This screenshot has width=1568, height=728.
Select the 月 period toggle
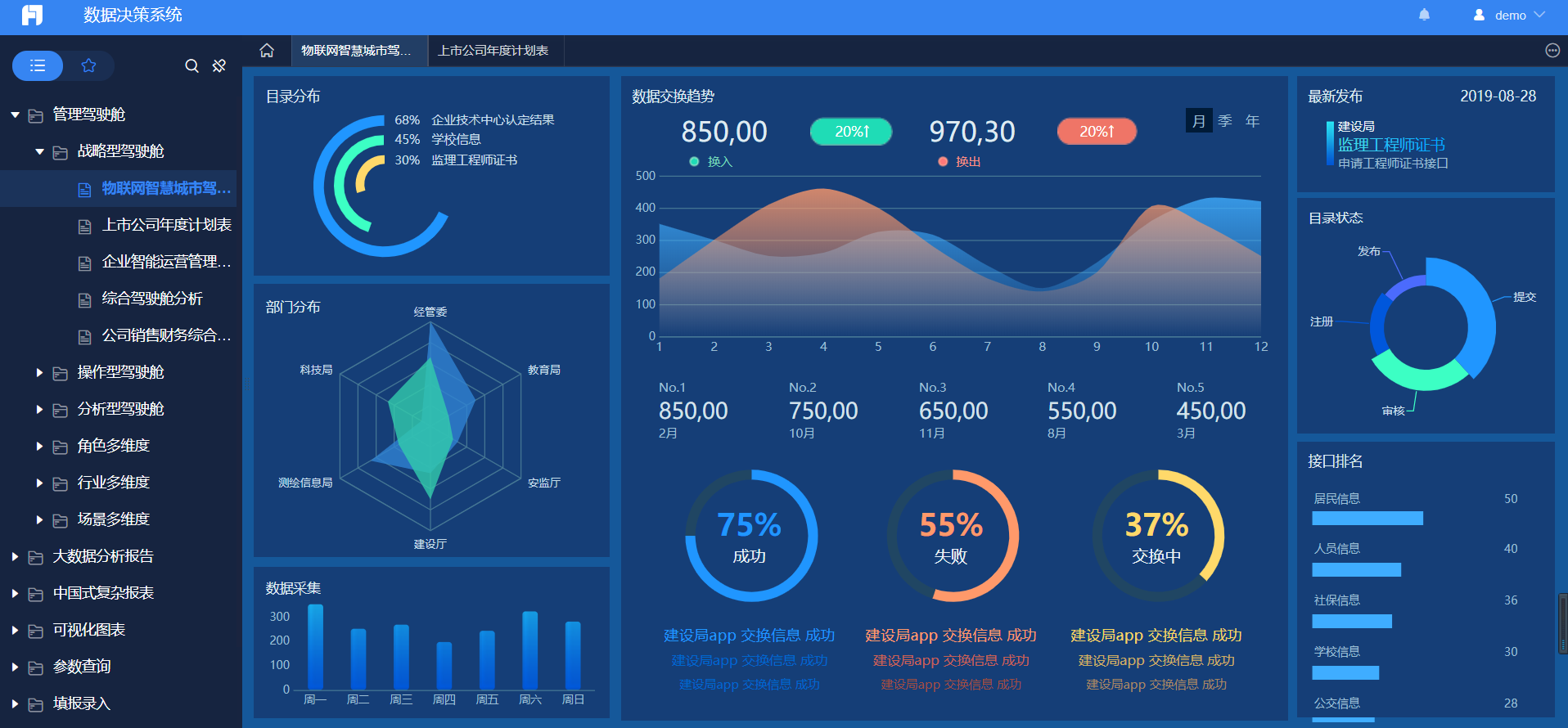click(x=1199, y=121)
